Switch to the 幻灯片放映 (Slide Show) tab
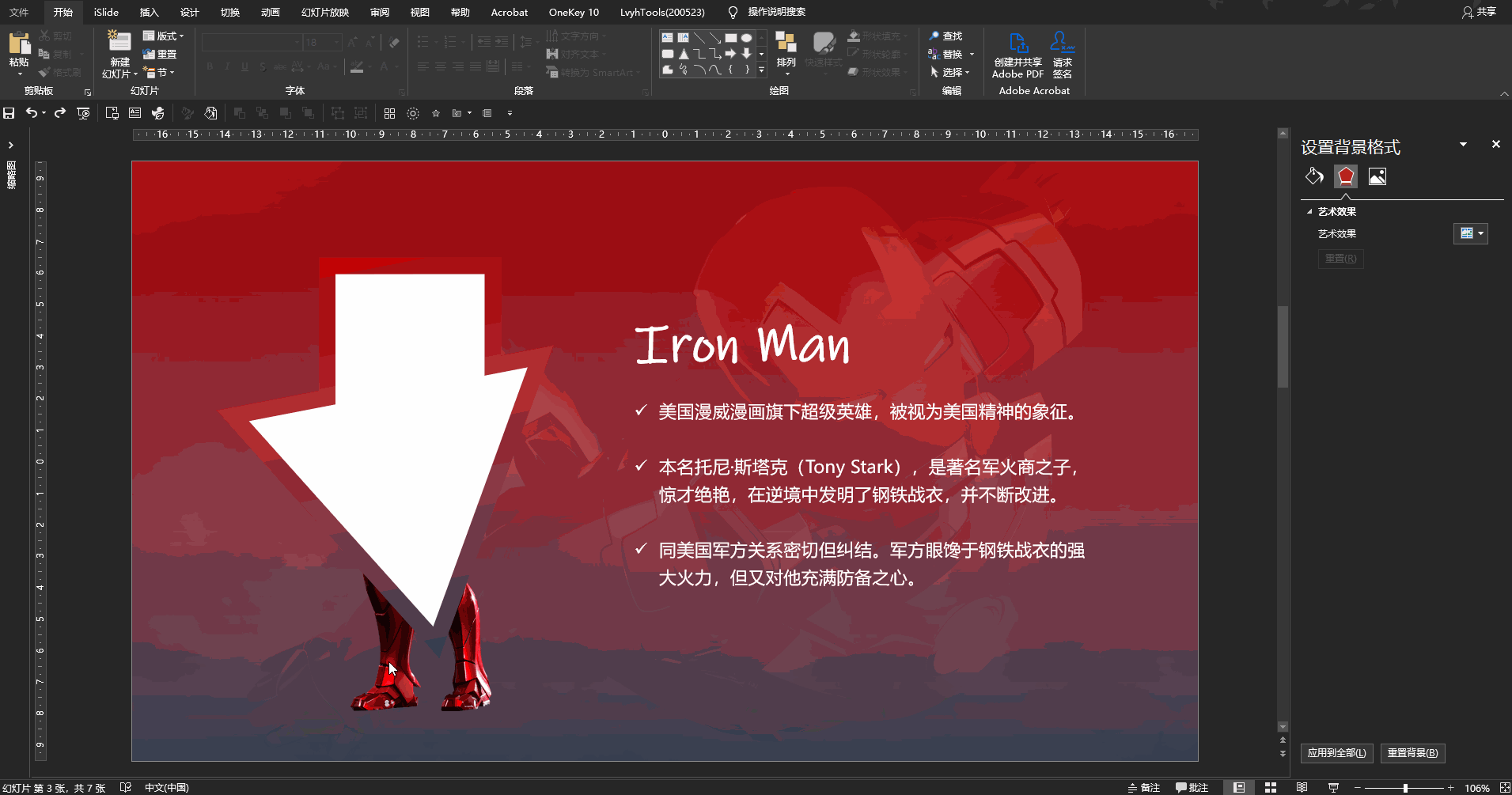 325,12
